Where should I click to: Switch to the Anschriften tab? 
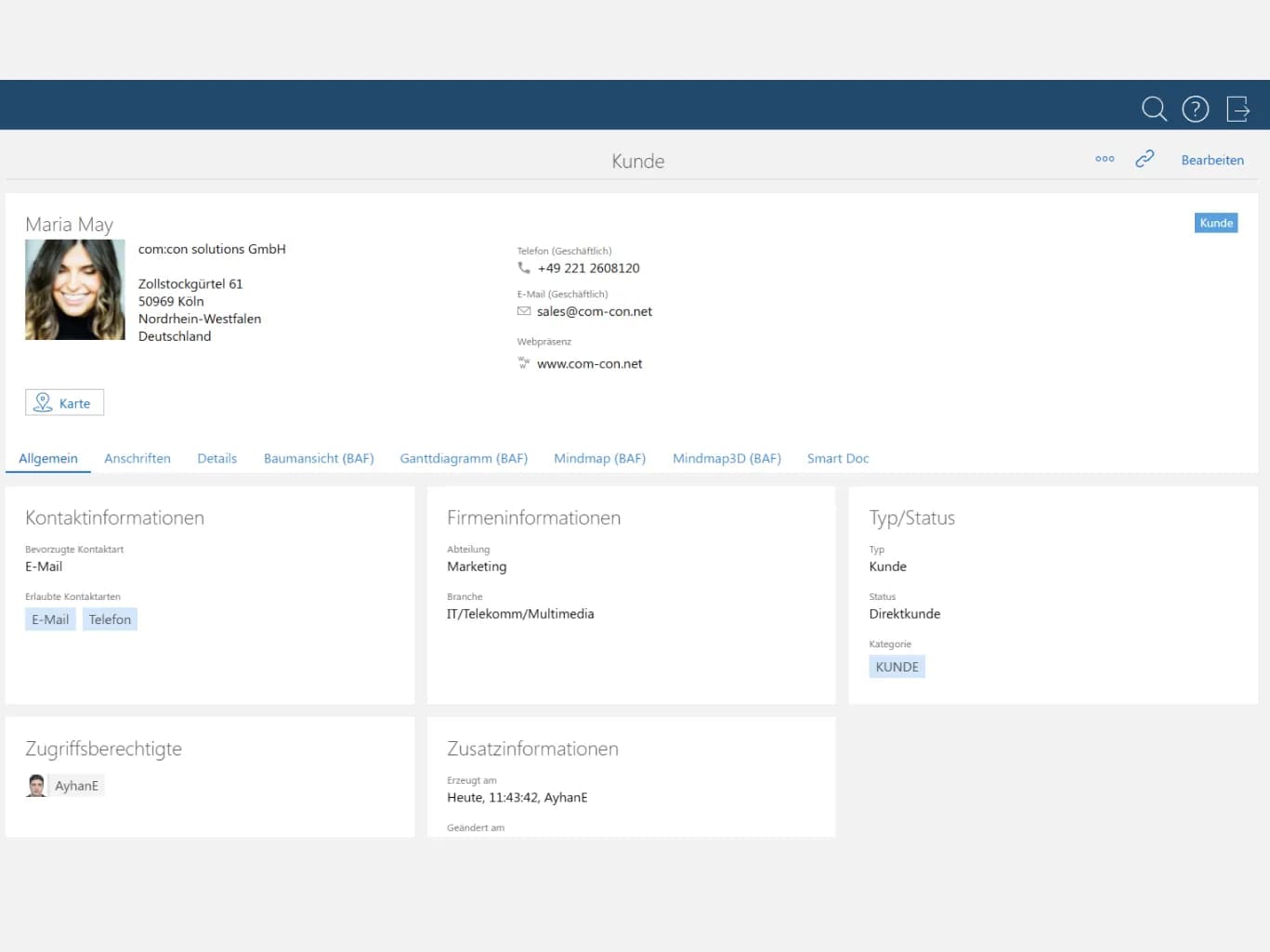click(x=137, y=458)
